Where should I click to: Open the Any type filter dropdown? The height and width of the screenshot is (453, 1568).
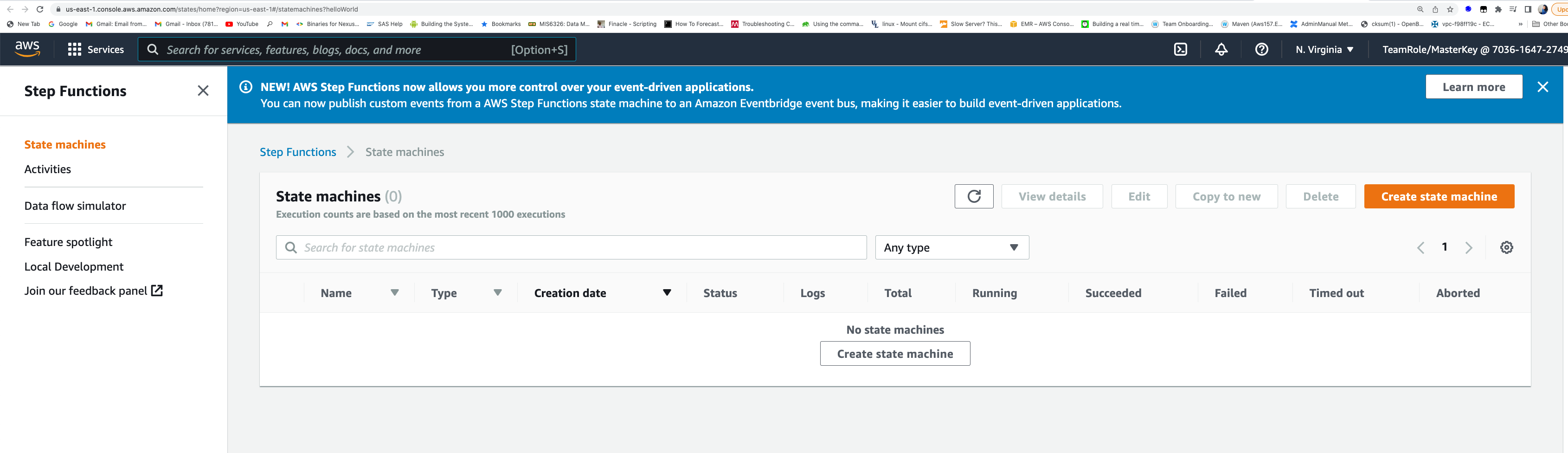952,247
